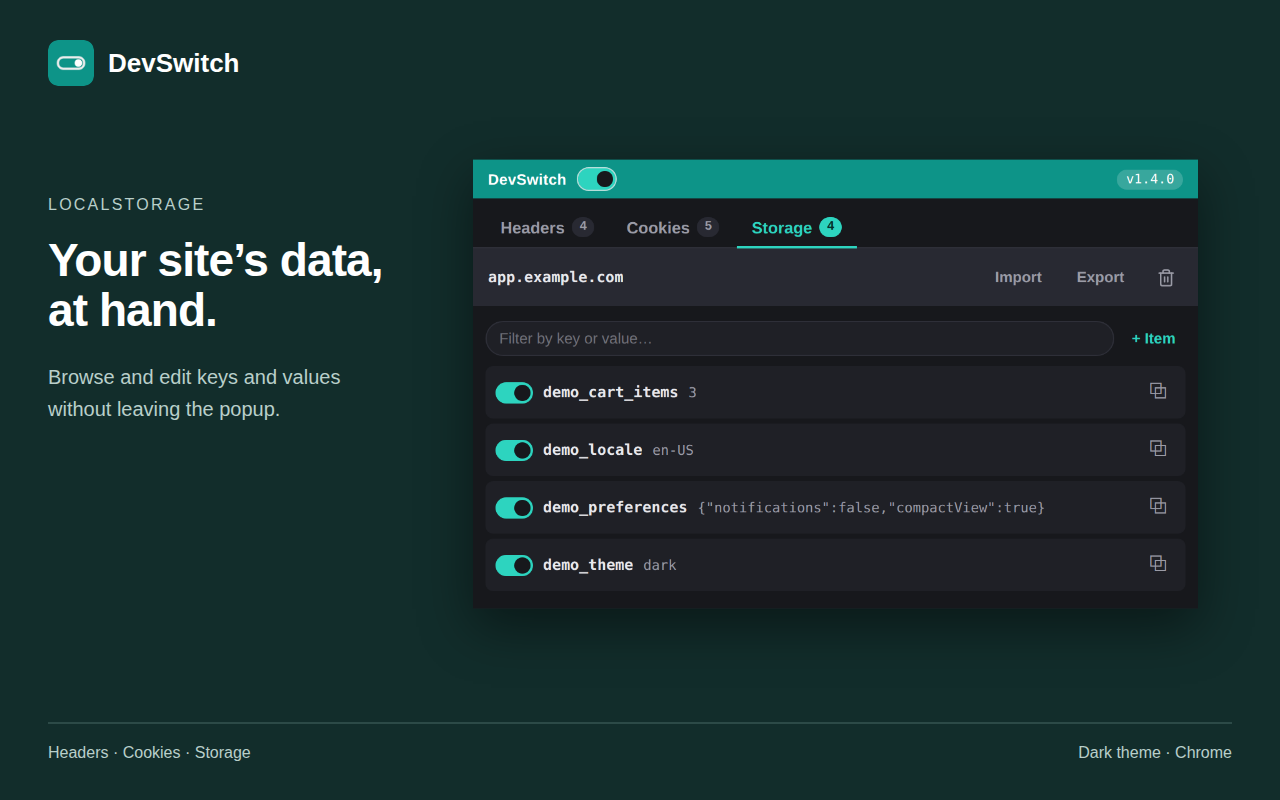Viewport: 1280px width, 800px height.
Task: Turn off the demo_preferences item
Action: (514, 507)
